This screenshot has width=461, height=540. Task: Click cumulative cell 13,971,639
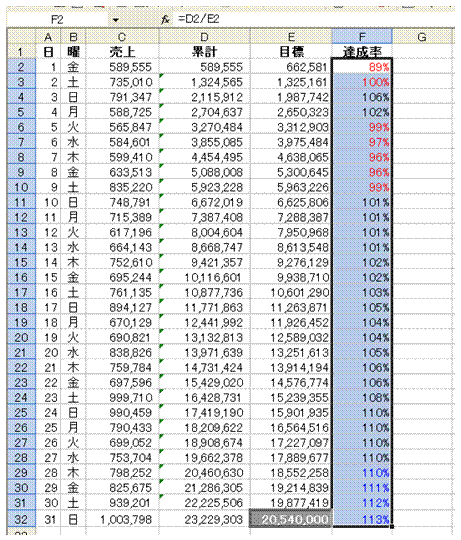tap(205, 352)
